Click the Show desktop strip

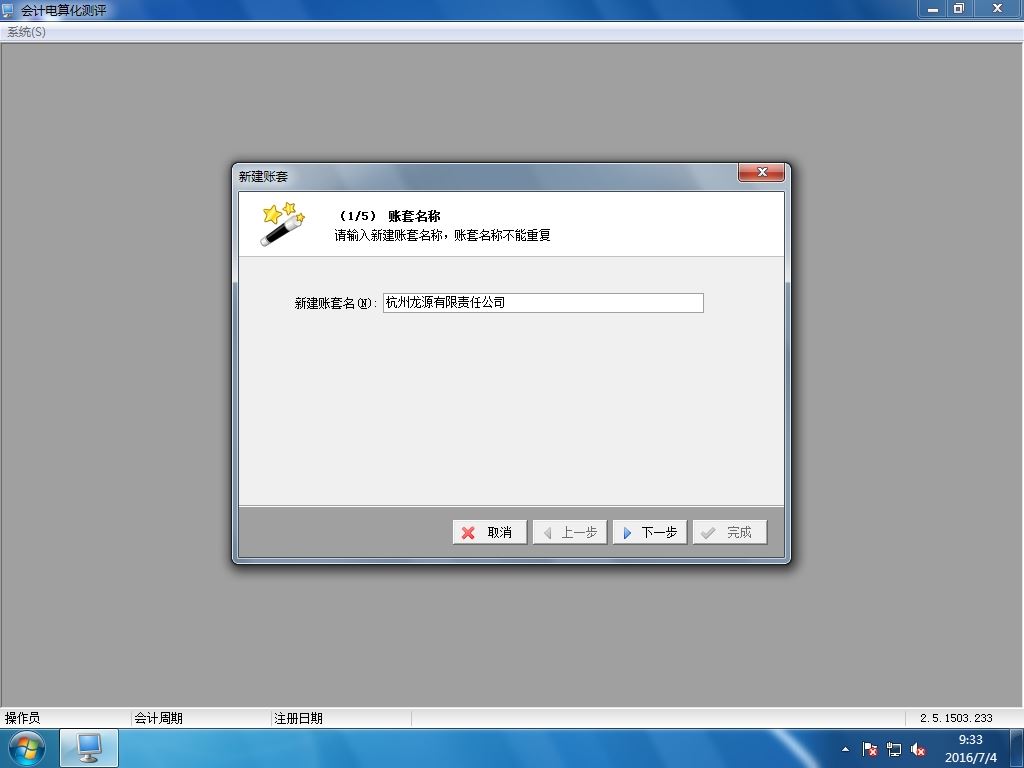1017,748
